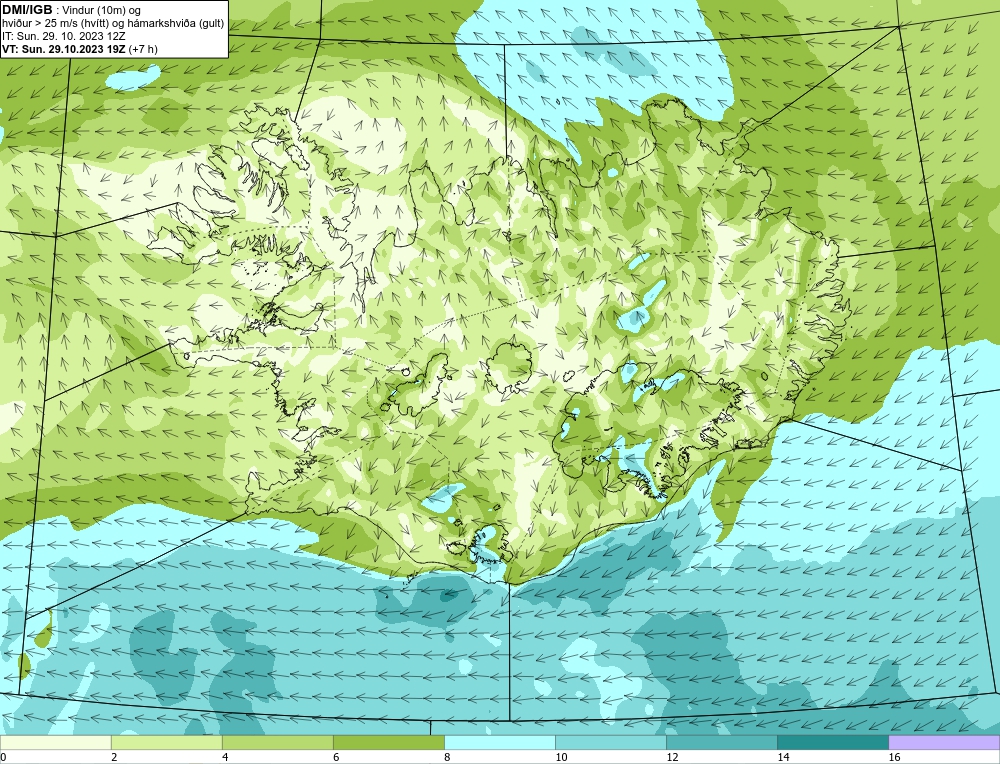Click the 'DMI/IGB' title text

27,10
